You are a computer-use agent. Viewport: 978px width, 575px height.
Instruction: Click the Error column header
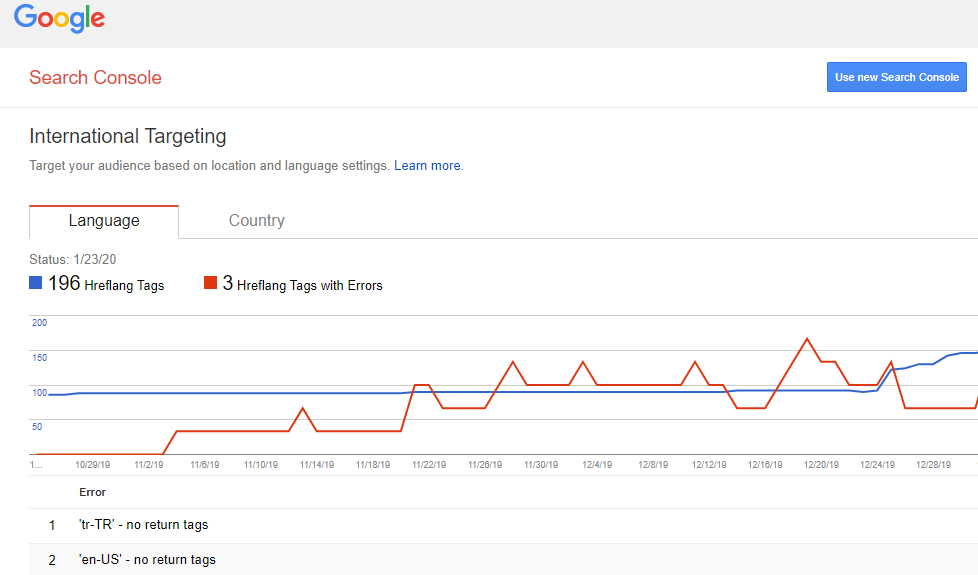tap(92, 493)
